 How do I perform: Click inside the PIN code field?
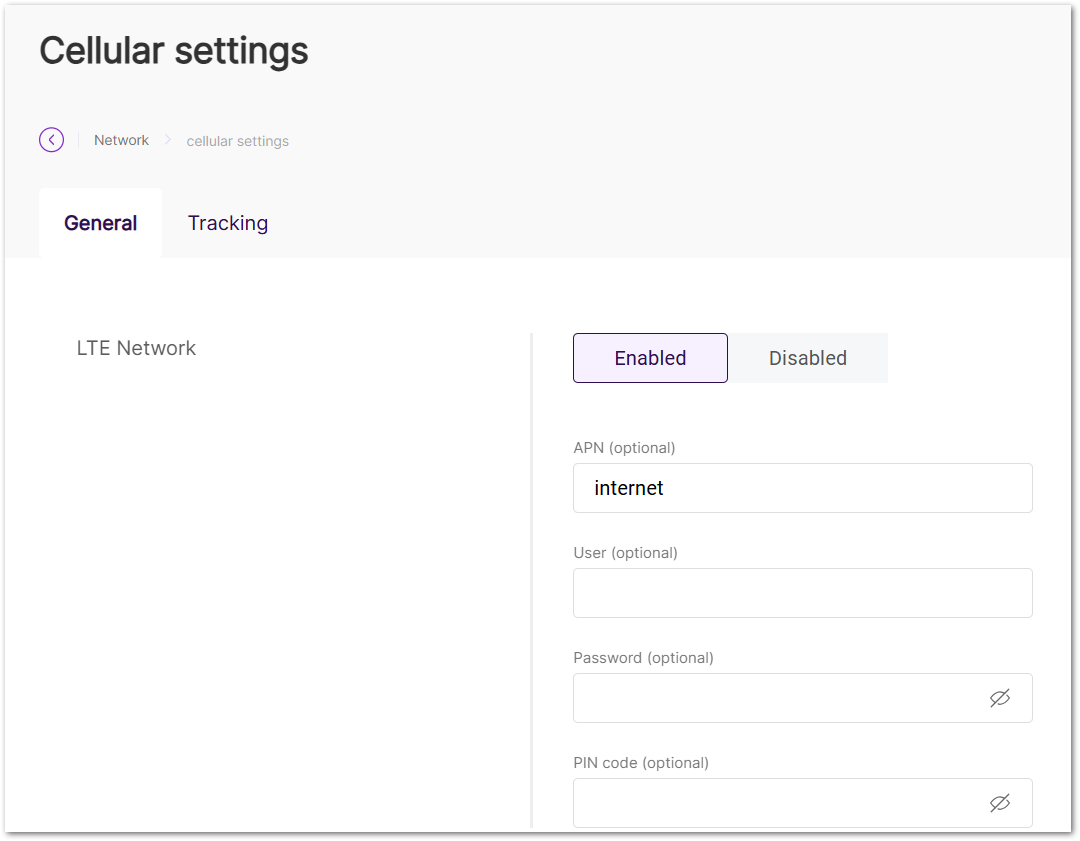click(x=780, y=803)
